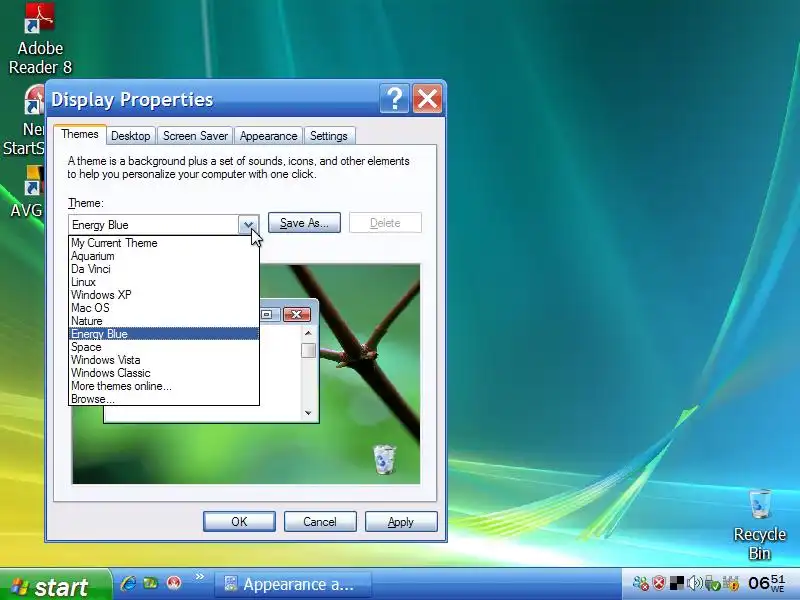Switch to the Appearance tab
Image resolution: width=800 pixels, height=600 pixels.
(268, 136)
